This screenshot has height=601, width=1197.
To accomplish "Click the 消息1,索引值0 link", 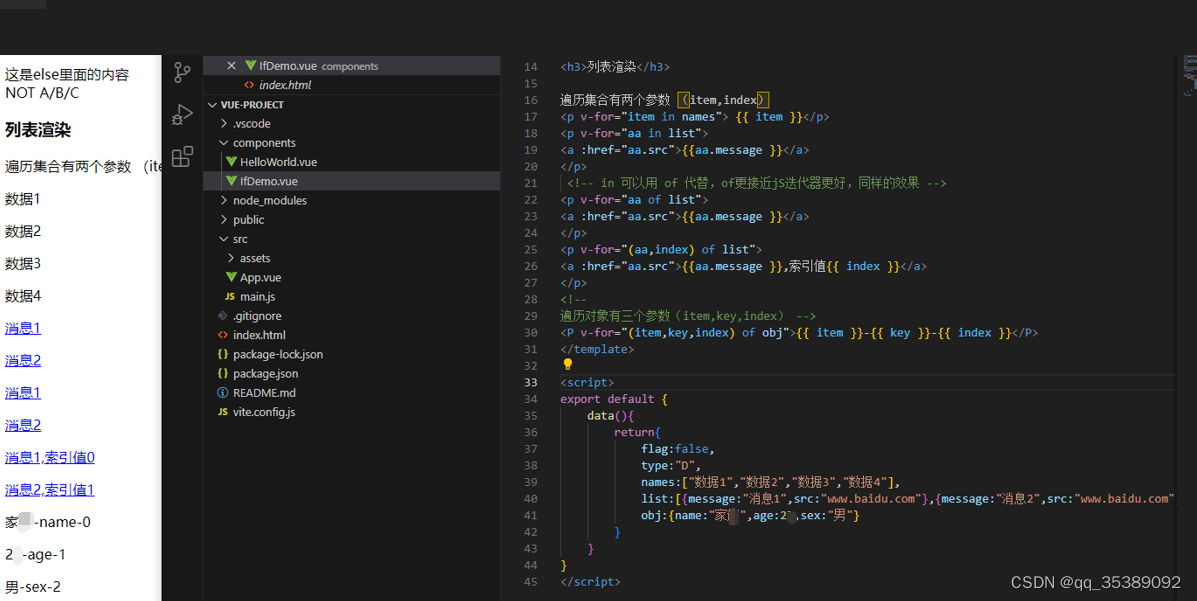I will 50,457.
